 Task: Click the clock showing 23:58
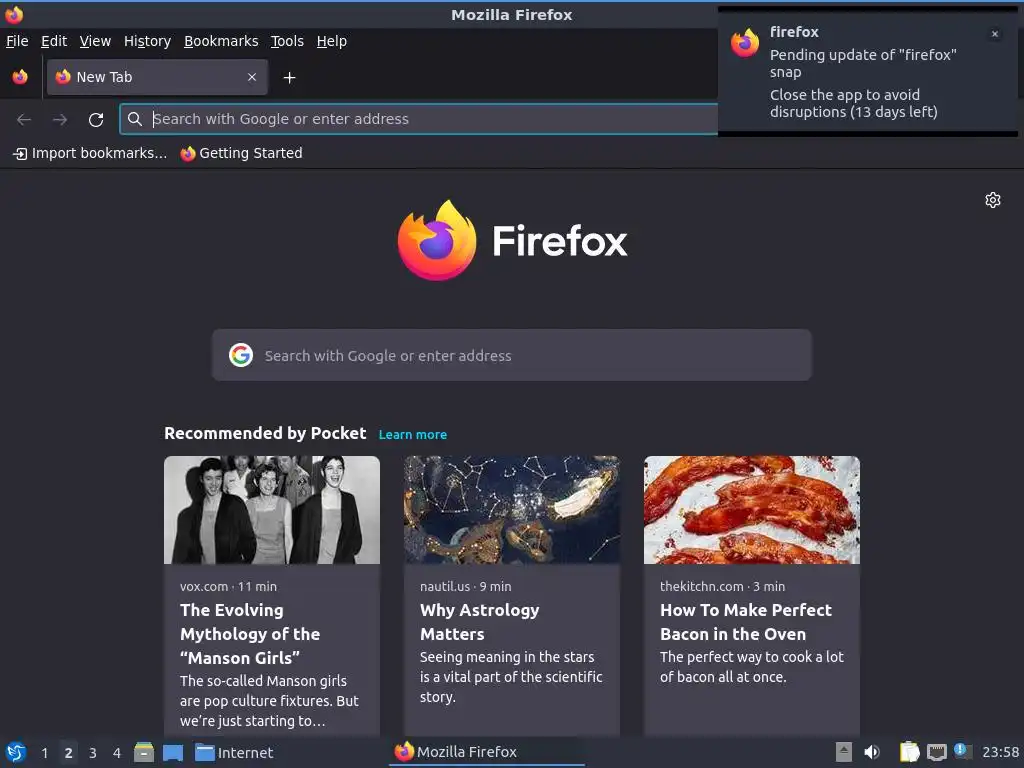(1000, 753)
